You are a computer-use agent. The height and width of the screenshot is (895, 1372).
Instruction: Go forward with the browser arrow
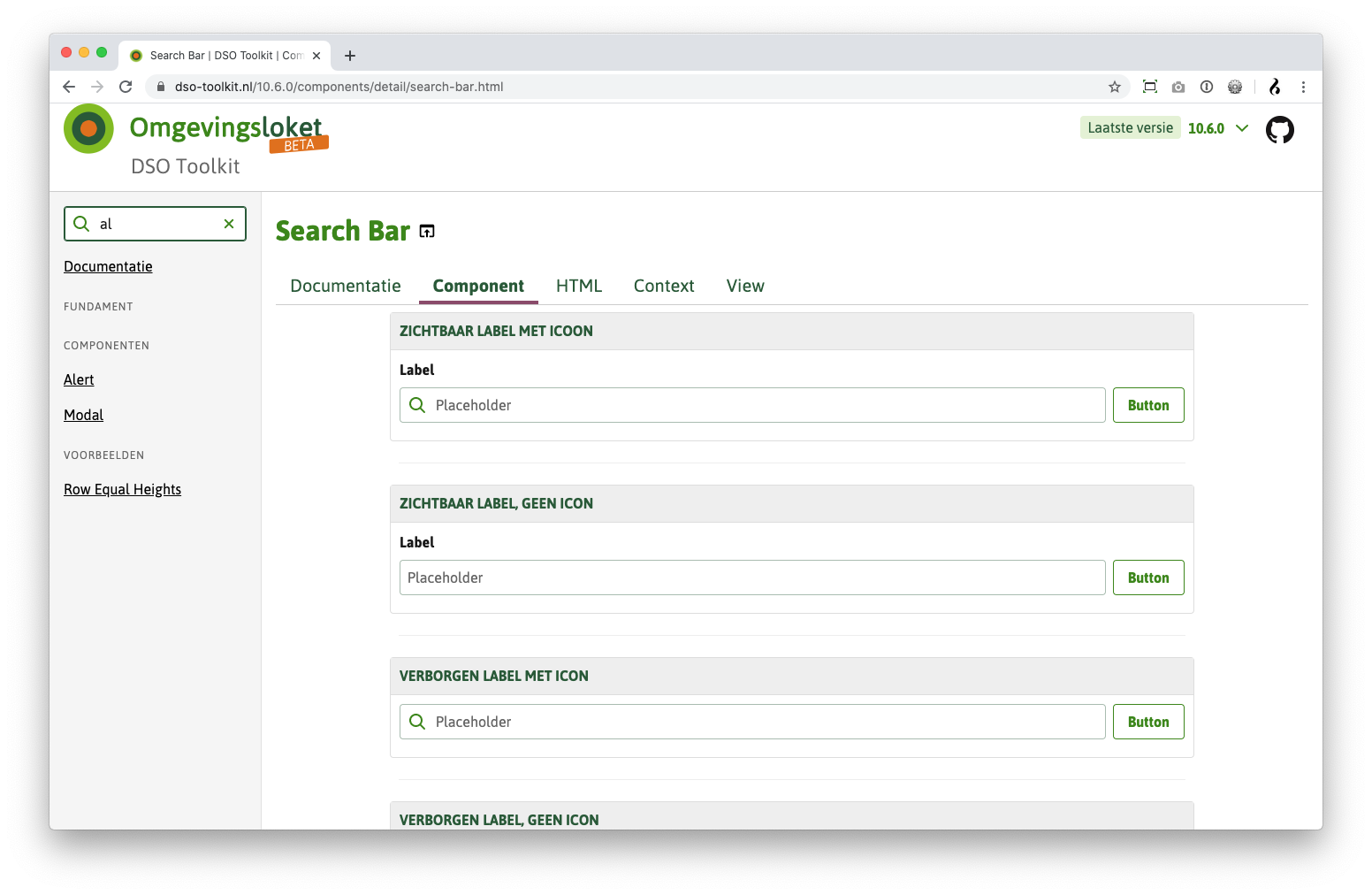(x=97, y=87)
